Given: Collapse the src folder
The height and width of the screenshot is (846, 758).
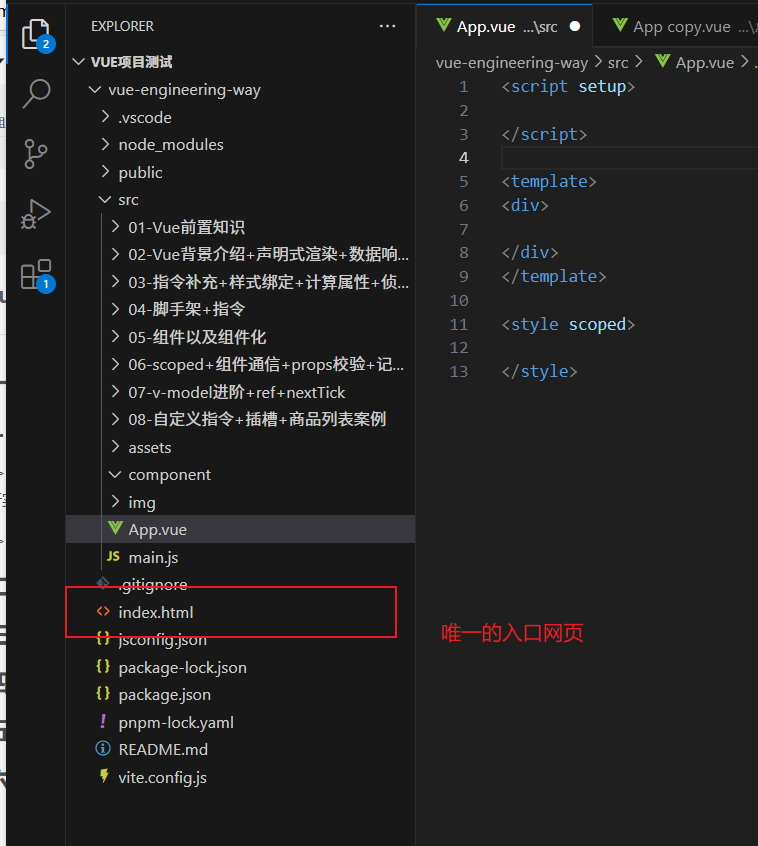Looking at the screenshot, I should coord(105,200).
